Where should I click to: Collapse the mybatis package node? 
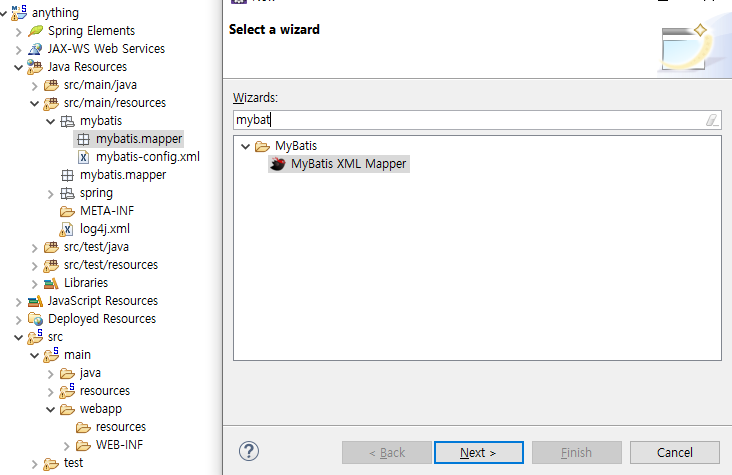(x=51, y=122)
